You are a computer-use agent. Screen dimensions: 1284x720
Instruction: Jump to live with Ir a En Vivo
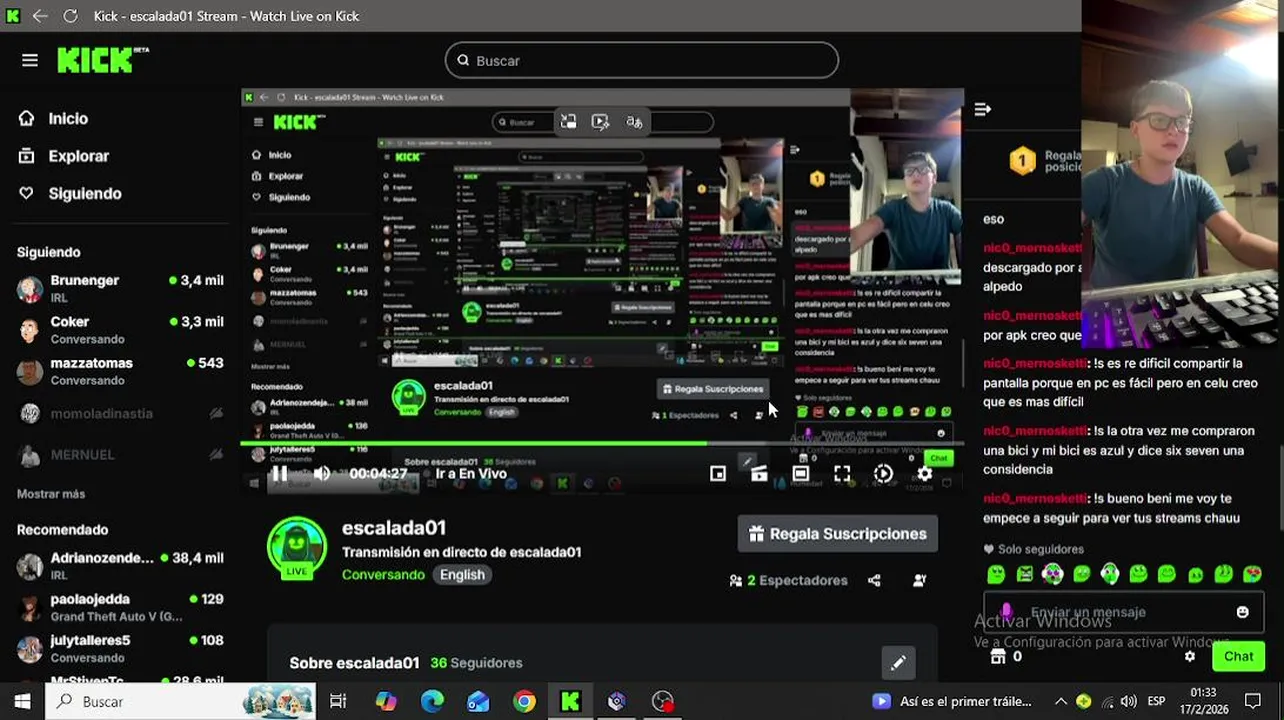(470, 474)
